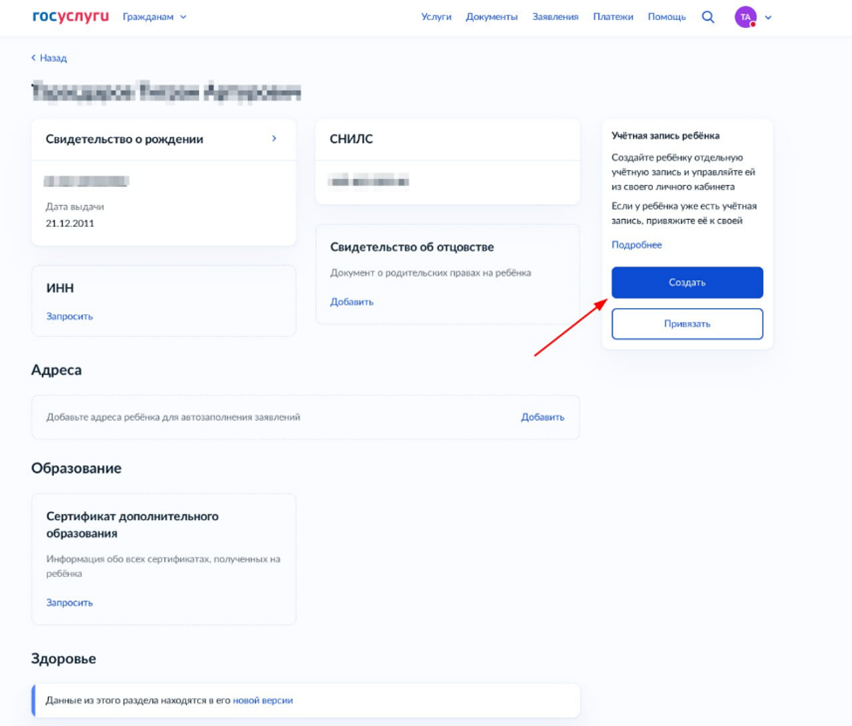
Task: Open the Документы menu item
Action: coord(492,17)
